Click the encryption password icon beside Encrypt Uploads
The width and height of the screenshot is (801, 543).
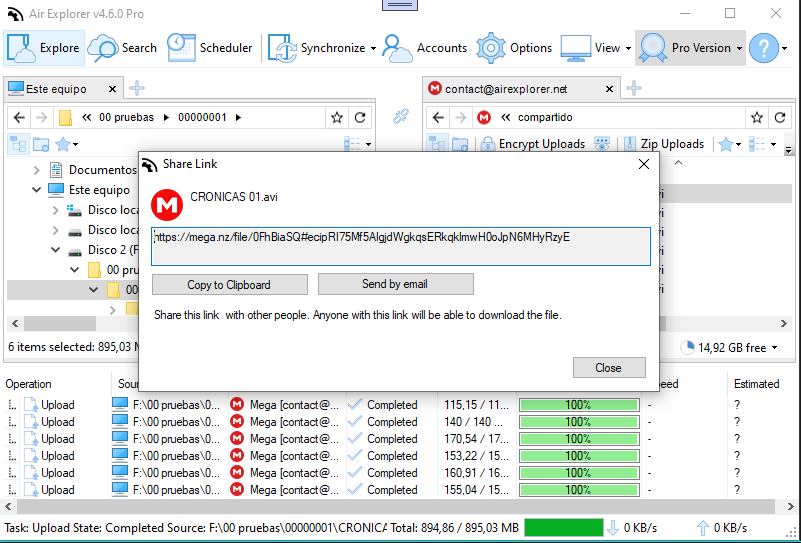click(x=602, y=144)
